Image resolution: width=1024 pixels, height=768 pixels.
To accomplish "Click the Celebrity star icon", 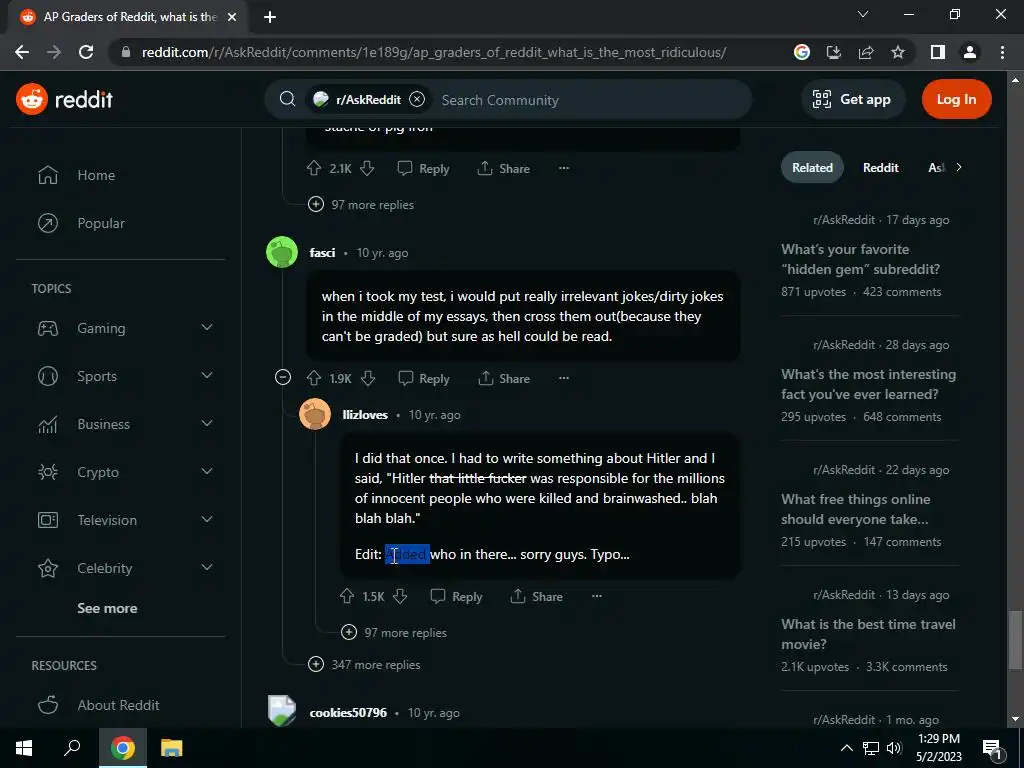I will pyautogui.click(x=48, y=568).
